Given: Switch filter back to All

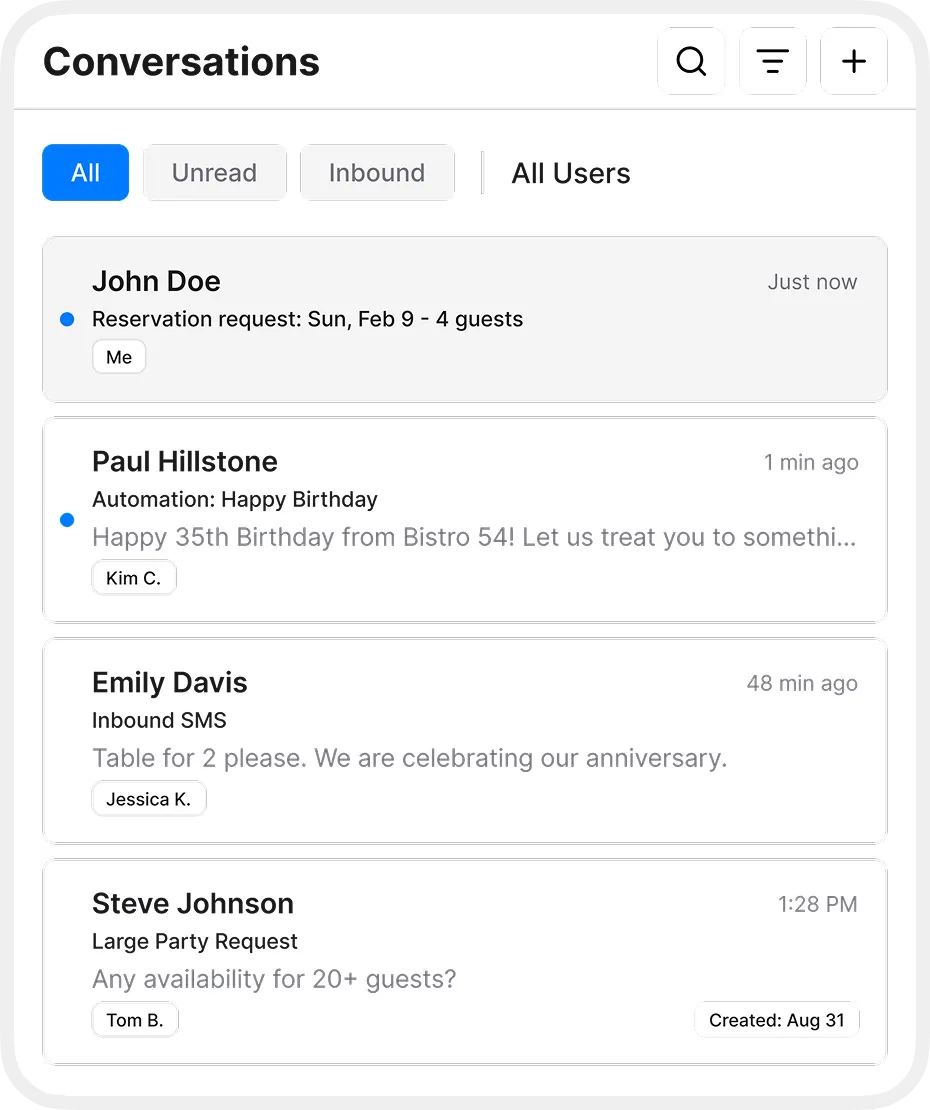Looking at the screenshot, I should [85, 172].
